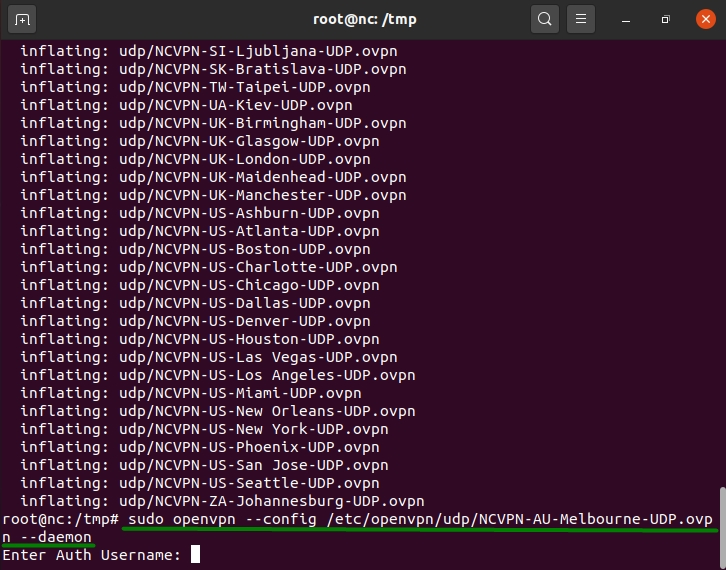This screenshot has width=726, height=570.
Task: Click the NCVPN-SI-Ljubljana-UDP.ovpn line
Action: pyautogui.click(x=209, y=51)
